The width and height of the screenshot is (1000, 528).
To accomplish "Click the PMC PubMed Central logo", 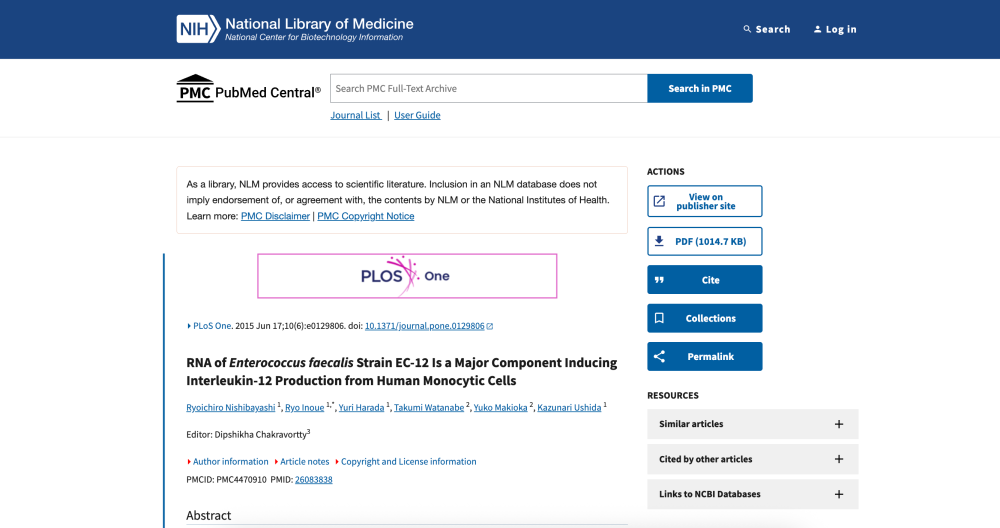I will [x=249, y=89].
